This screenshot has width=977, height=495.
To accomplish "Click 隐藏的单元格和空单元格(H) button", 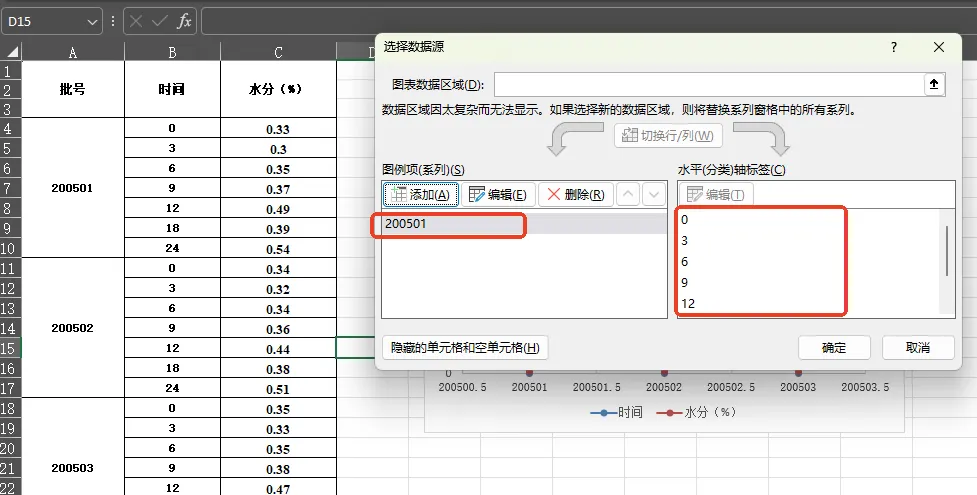I will pyautogui.click(x=465, y=347).
